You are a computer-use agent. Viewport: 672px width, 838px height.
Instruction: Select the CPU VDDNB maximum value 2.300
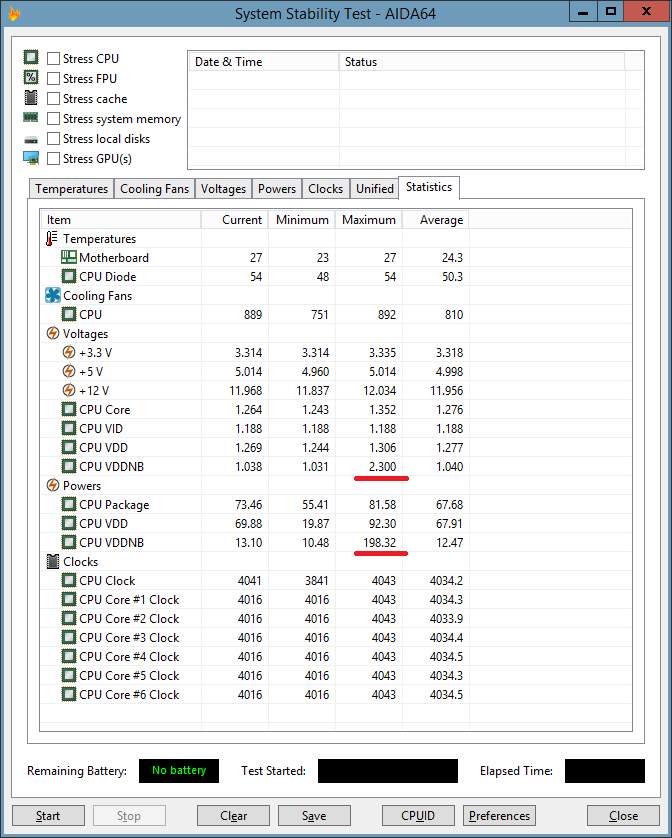(382, 467)
